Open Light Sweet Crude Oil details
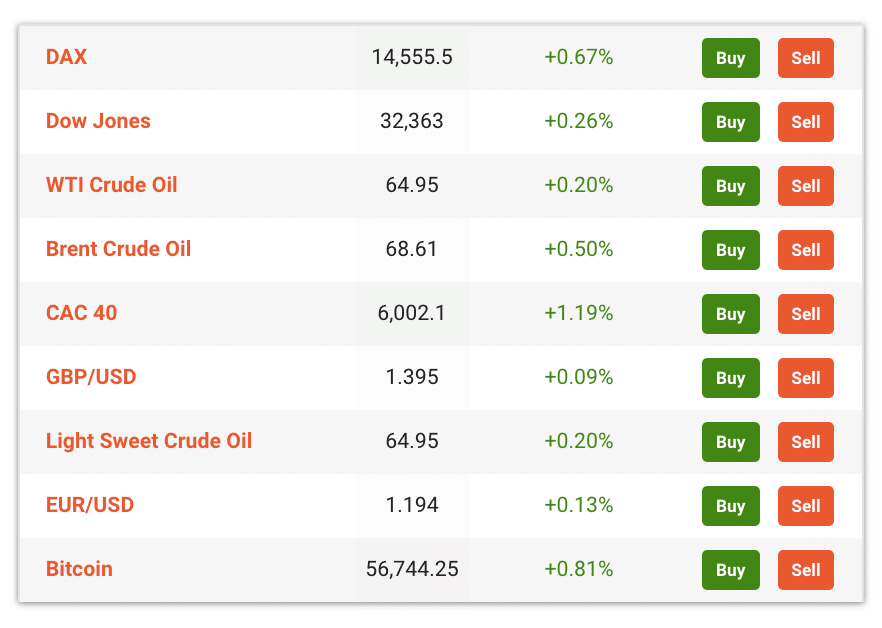Viewport: 882px width, 628px height. (x=149, y=441)
